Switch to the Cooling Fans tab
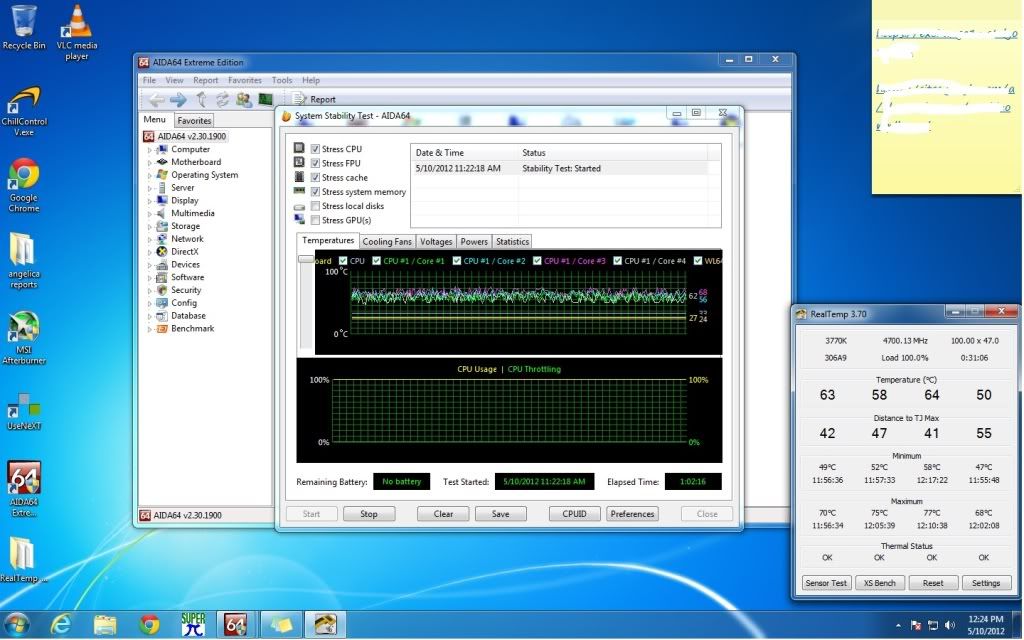 point(387,242)
